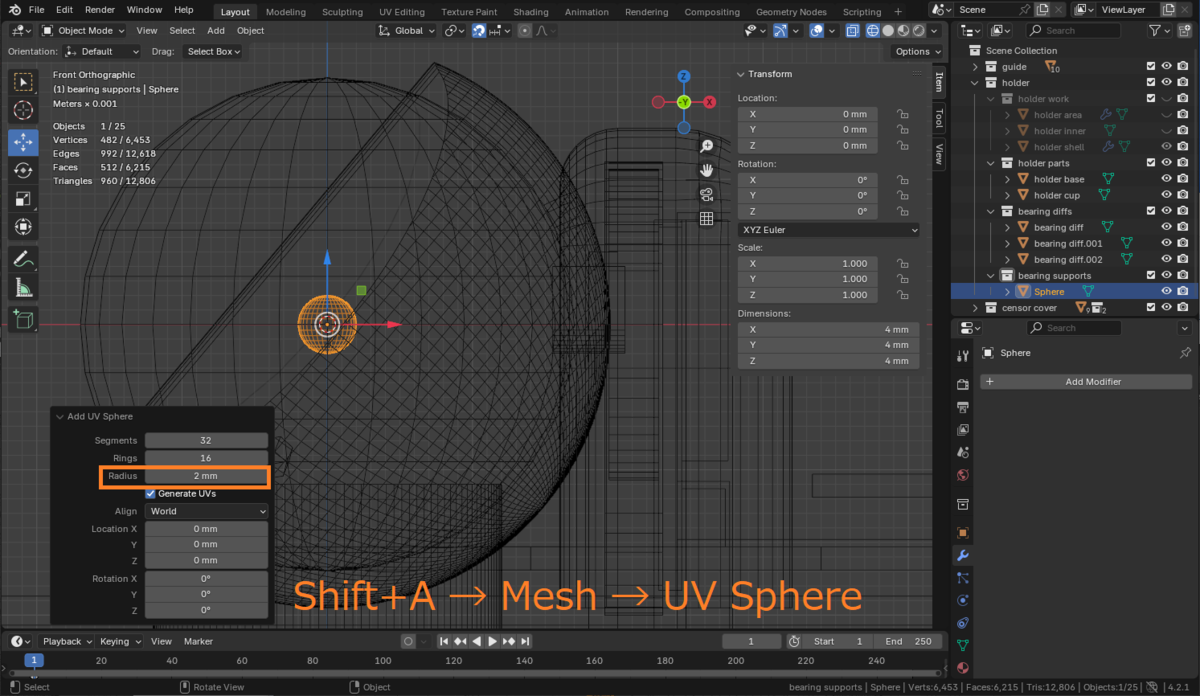The width and height of the screenshot is (1200, 696).
Task: Collapse the Transform panel
Action: 741,74
